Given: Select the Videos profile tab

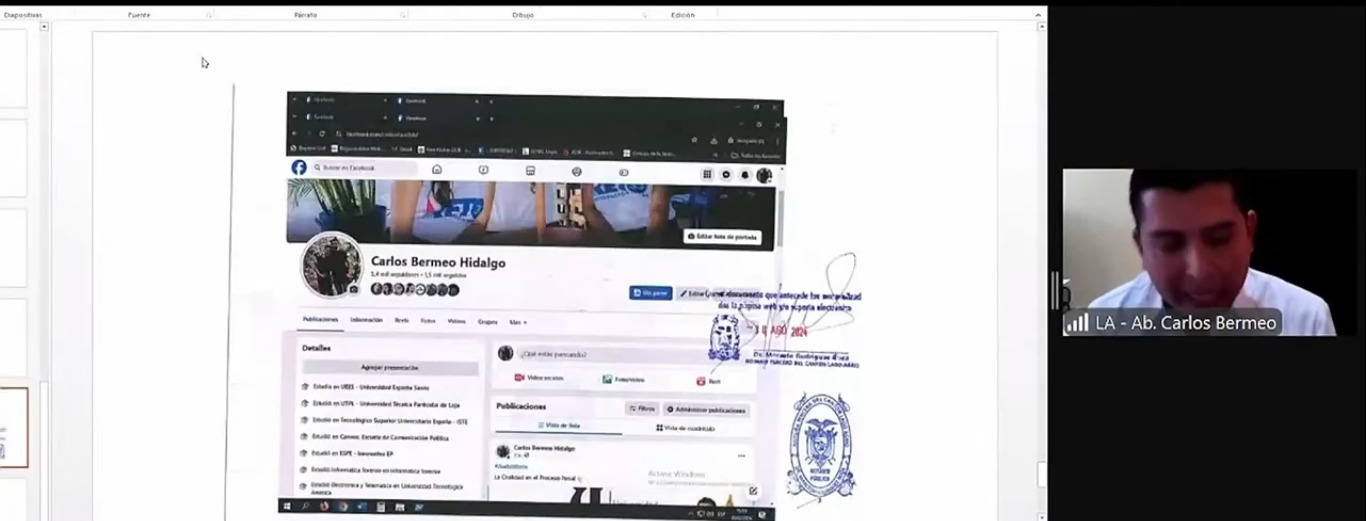Looking at the screenshot, I should tap(456, 321).
